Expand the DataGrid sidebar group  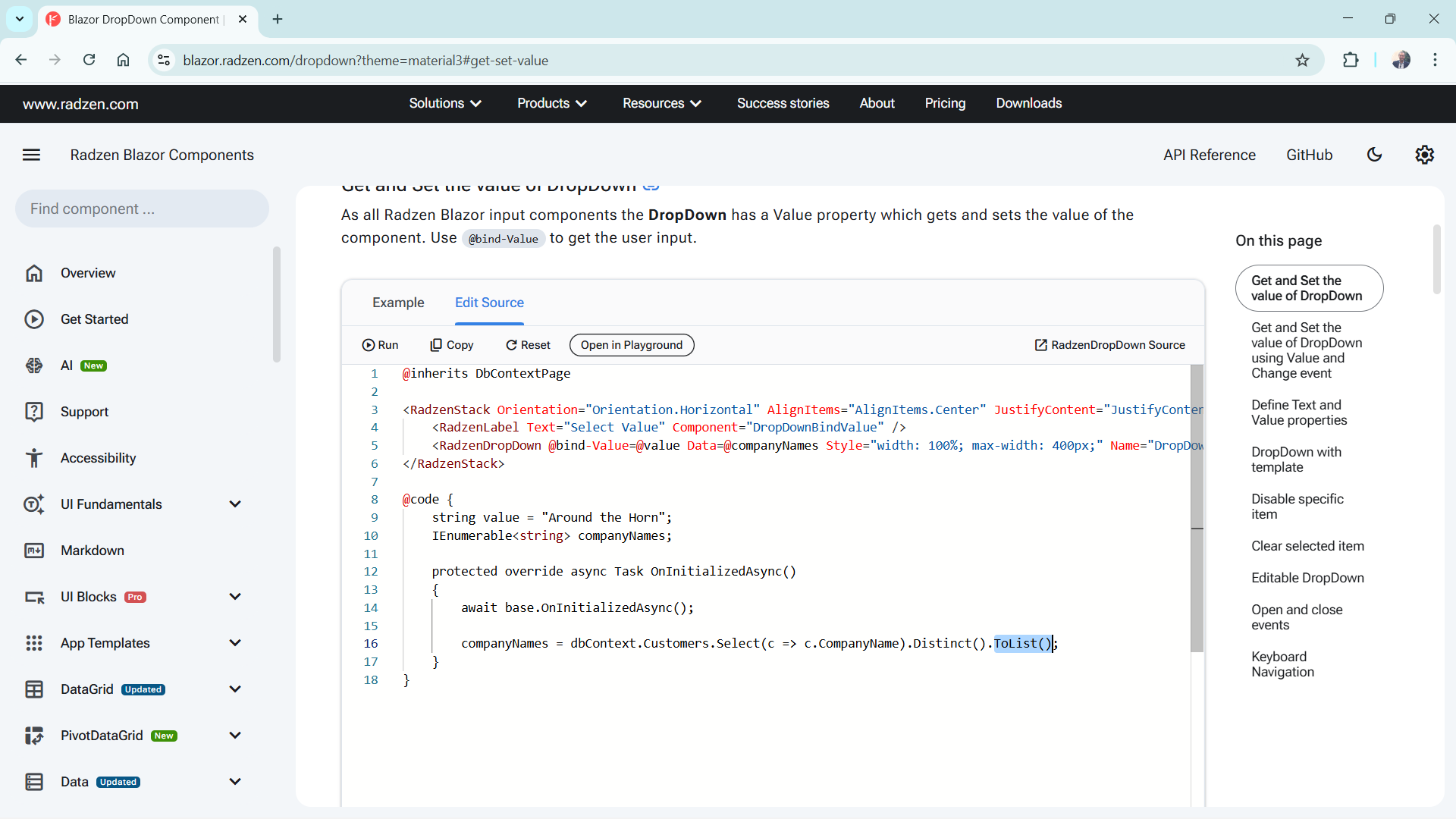pyautogui.click(x=235, y=689)
